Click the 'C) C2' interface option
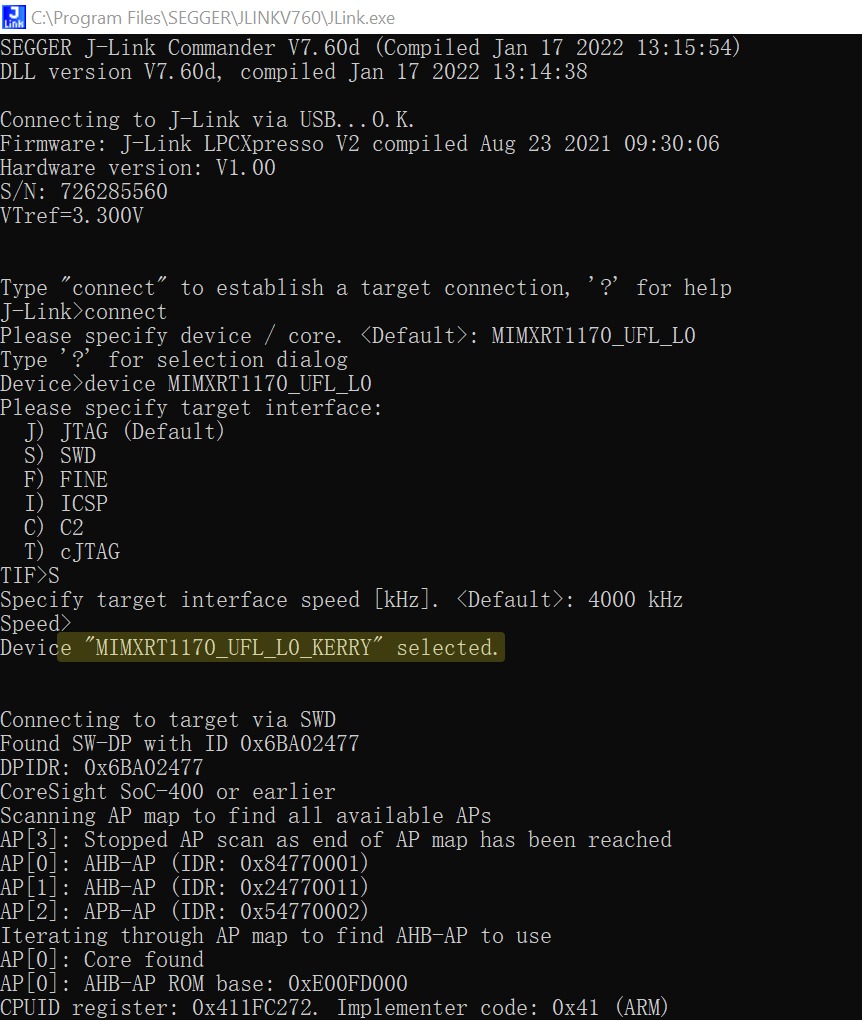Viewport: 862px width, 1020px height. (x=54, y=528)
